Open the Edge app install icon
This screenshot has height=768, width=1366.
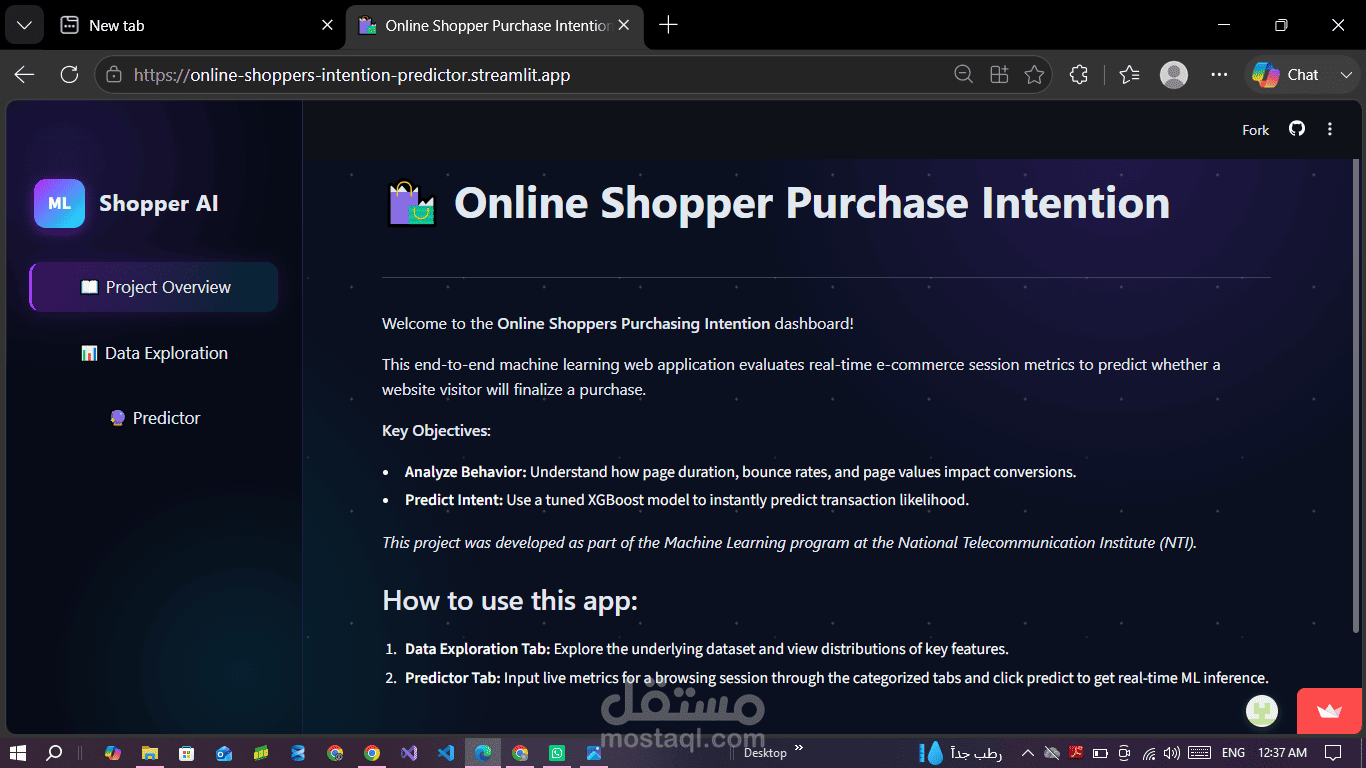999,75
